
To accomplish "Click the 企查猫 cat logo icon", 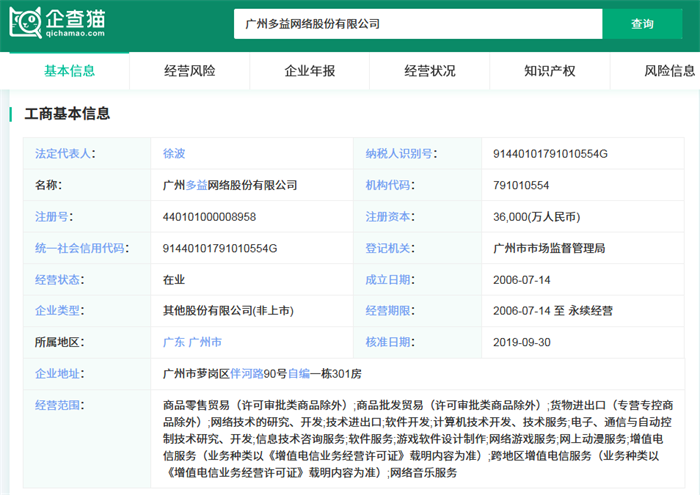I will point(26,22).
